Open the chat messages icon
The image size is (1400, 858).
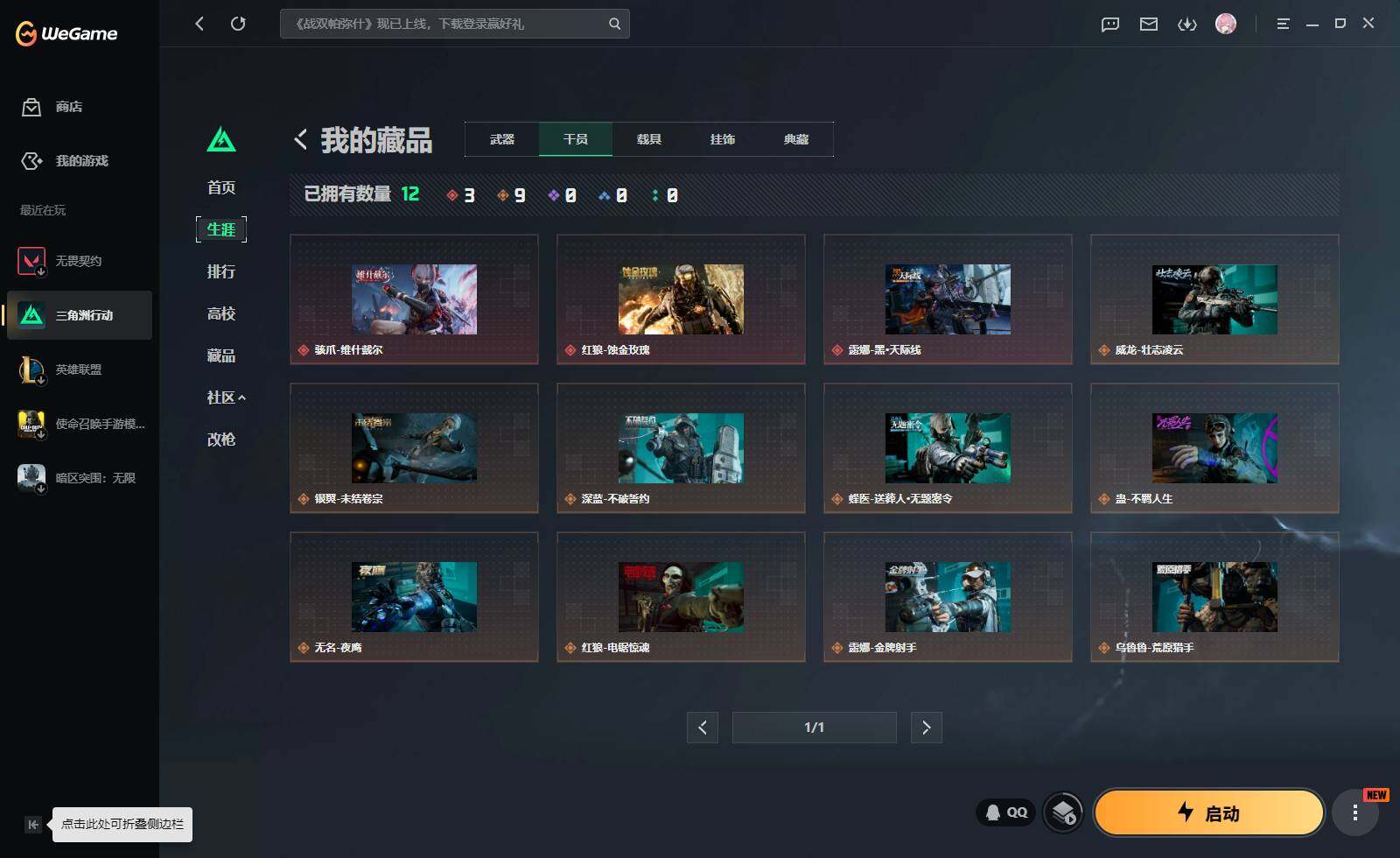click(1110, 24)
